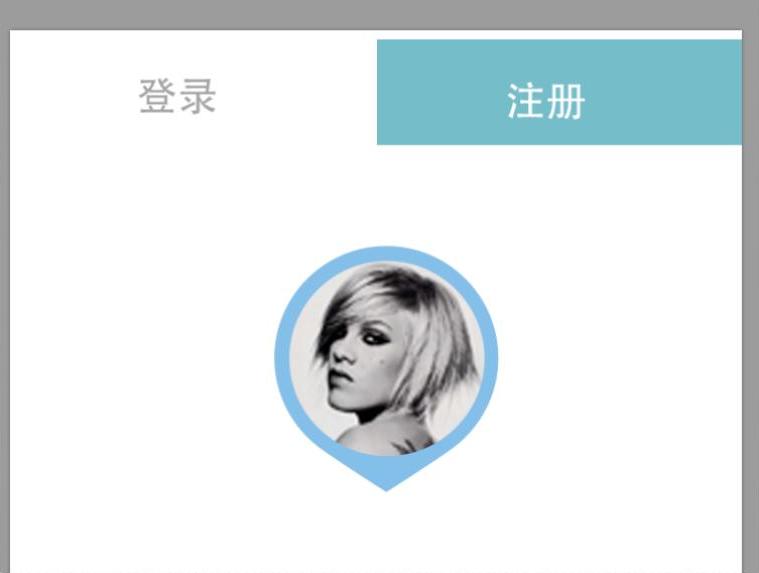759x573 pixels.
Task: Click the shoulder in the avatar photo
Action: (x=387, y=436)
